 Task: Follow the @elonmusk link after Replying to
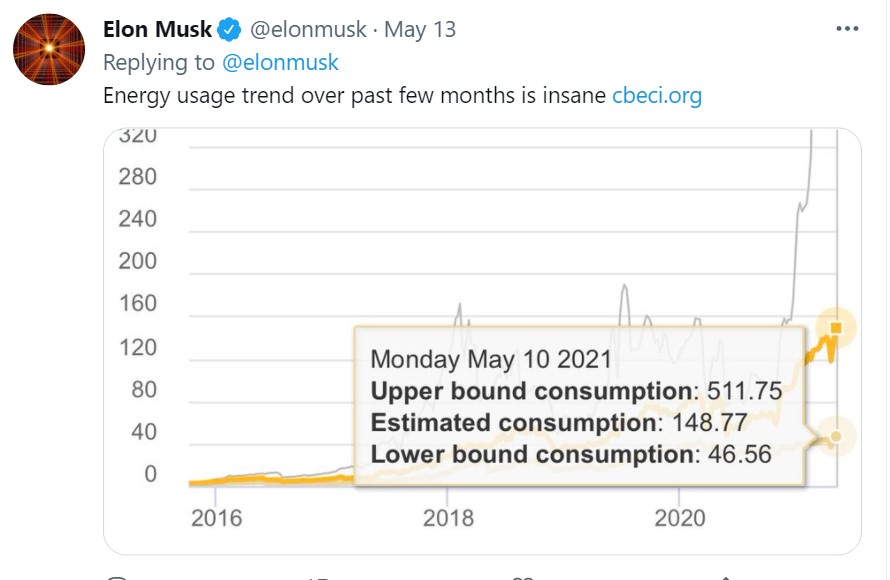click(x=280, y=63)
